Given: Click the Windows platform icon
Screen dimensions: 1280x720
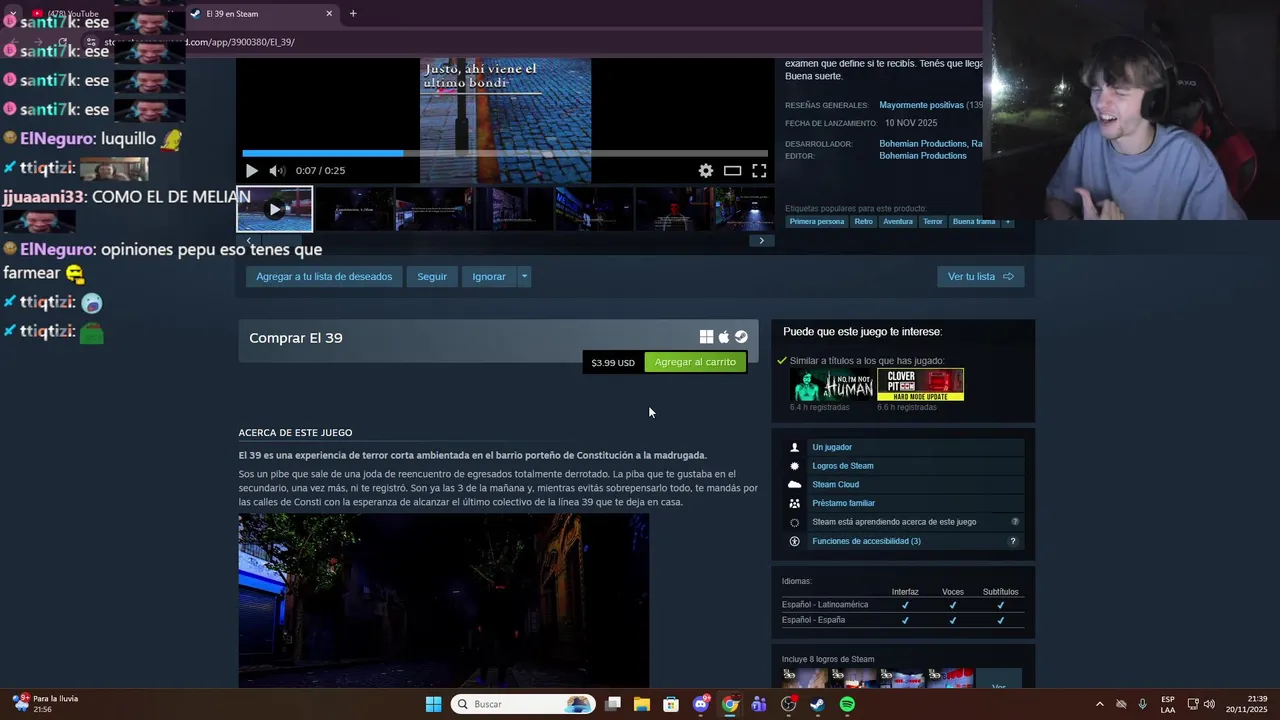Looking at the screenshot, I should [706, 338].
